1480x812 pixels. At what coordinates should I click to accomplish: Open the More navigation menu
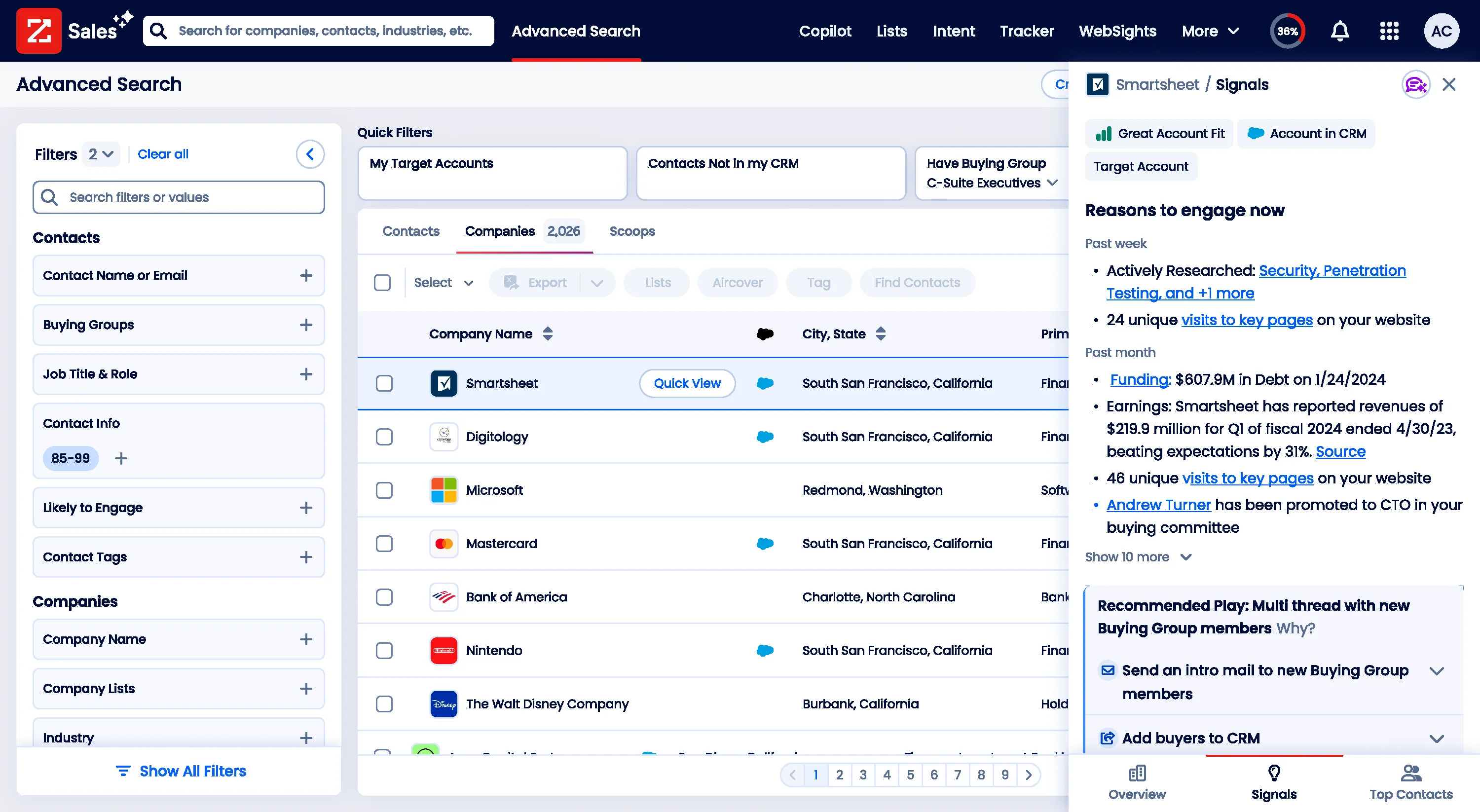1209,31
